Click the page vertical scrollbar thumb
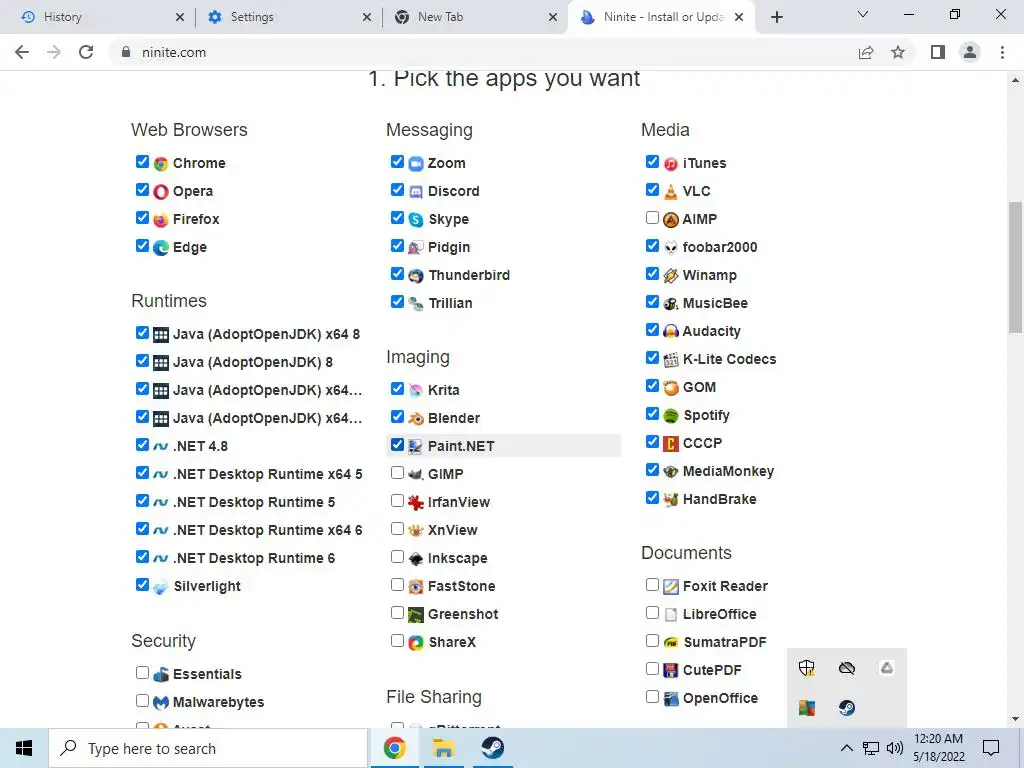The image size is (1024, 768). tap(1016, 268)
